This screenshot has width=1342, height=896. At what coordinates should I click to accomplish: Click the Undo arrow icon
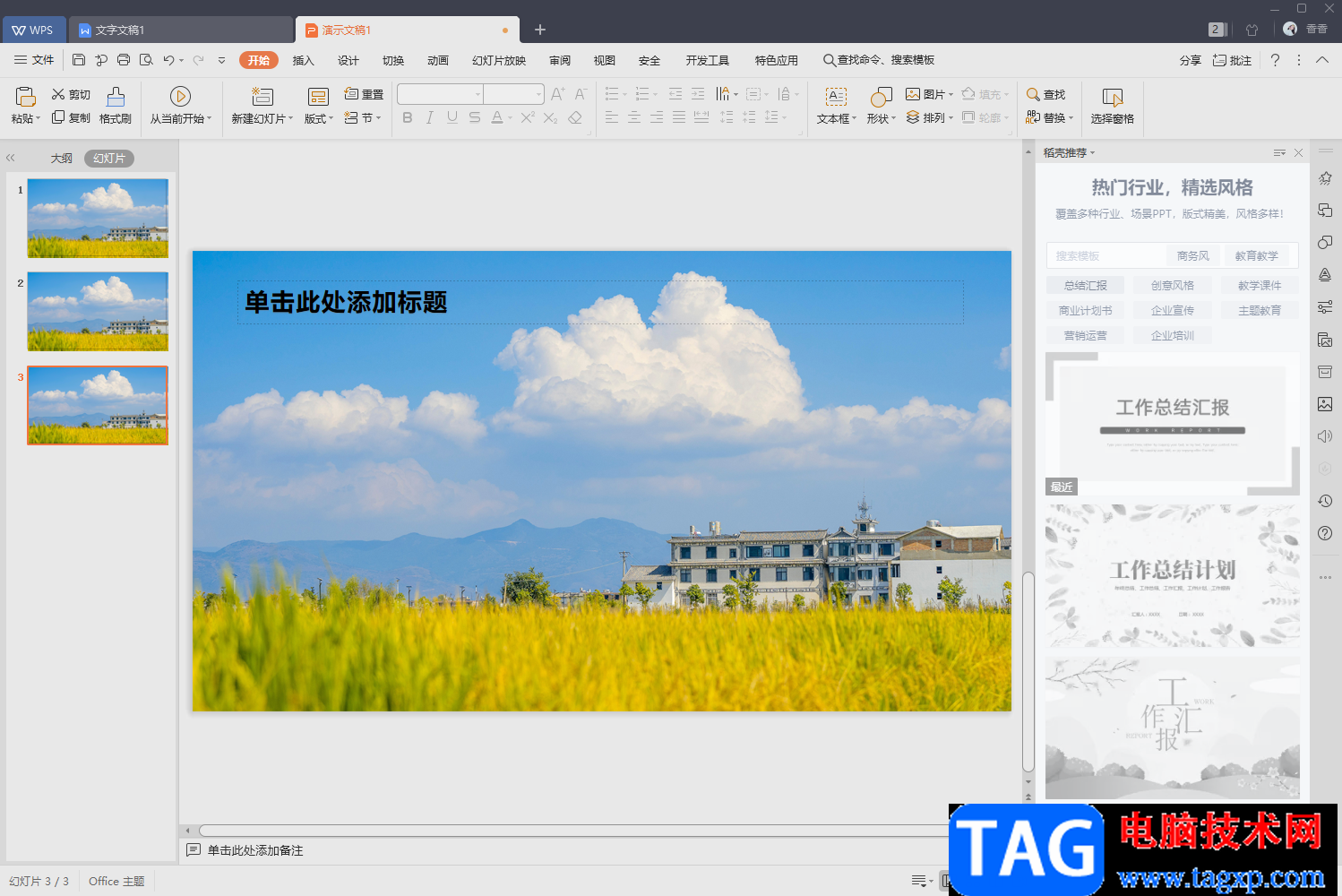[x=168, y=60]
